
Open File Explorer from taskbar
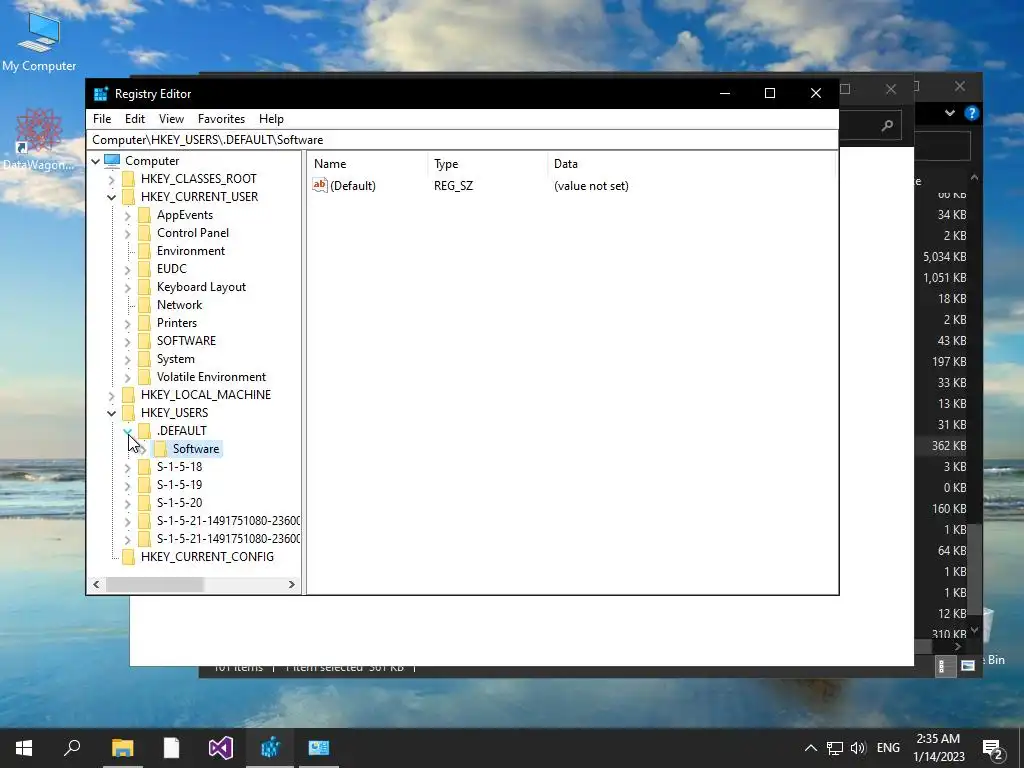pos(122,748)
